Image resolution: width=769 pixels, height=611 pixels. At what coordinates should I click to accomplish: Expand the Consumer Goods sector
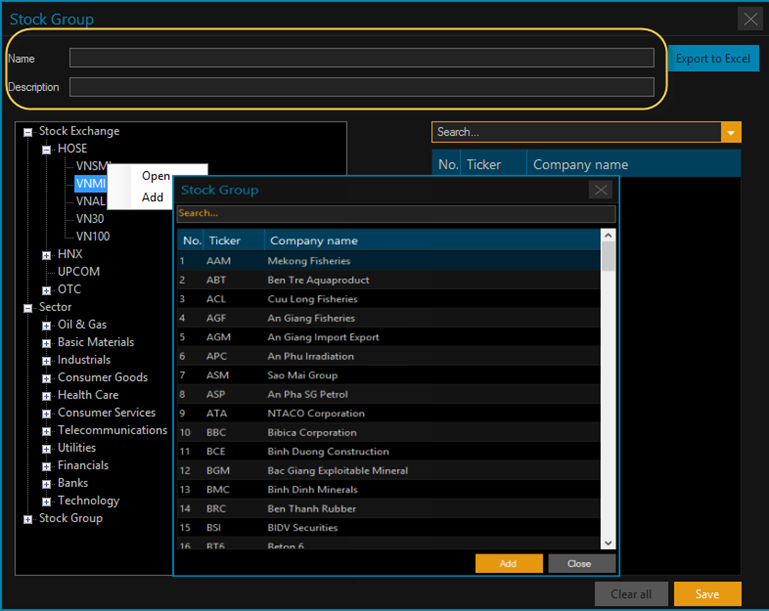click(x=47, y=379)
